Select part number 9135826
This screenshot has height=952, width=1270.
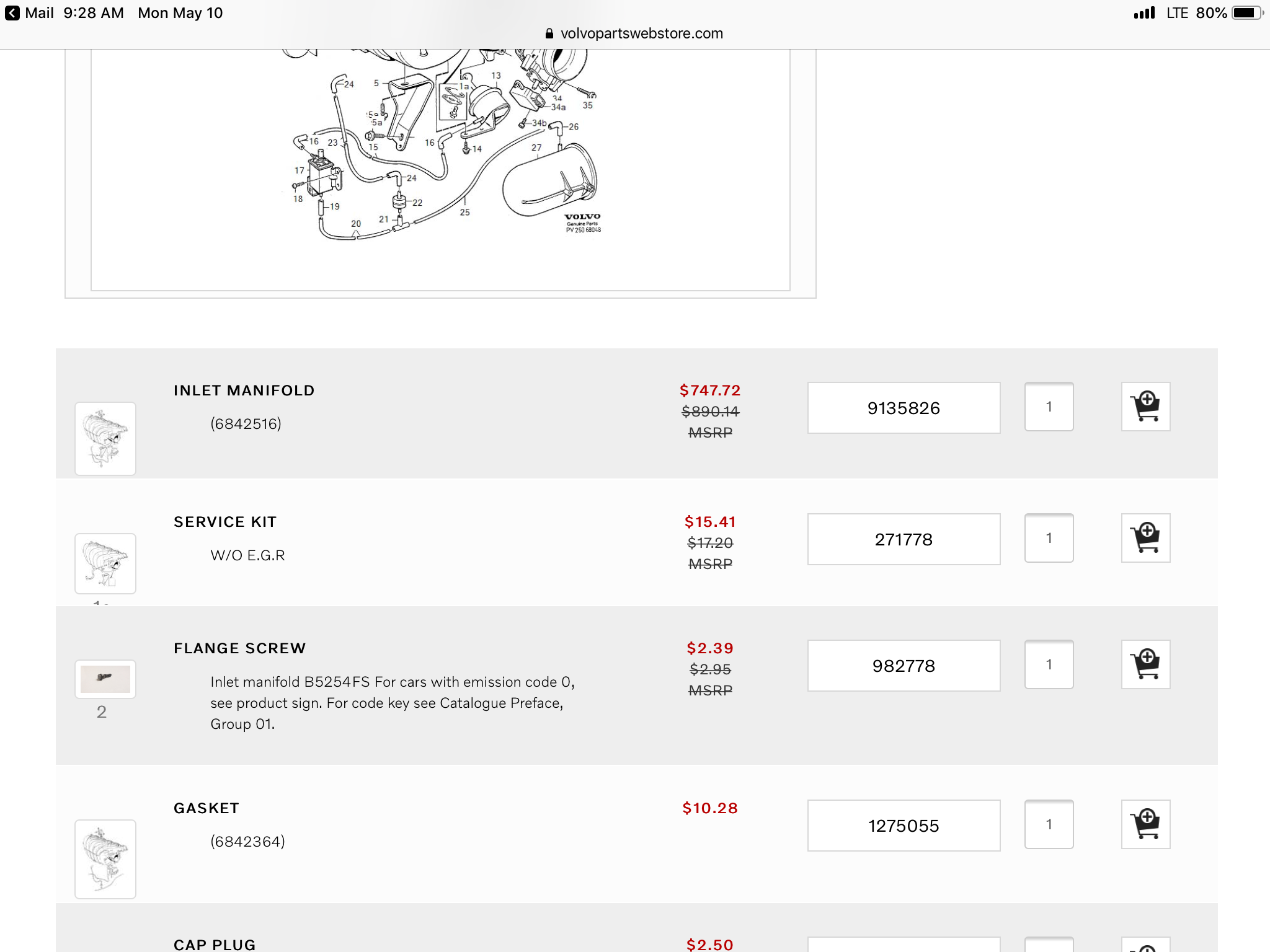pos(904,408)
